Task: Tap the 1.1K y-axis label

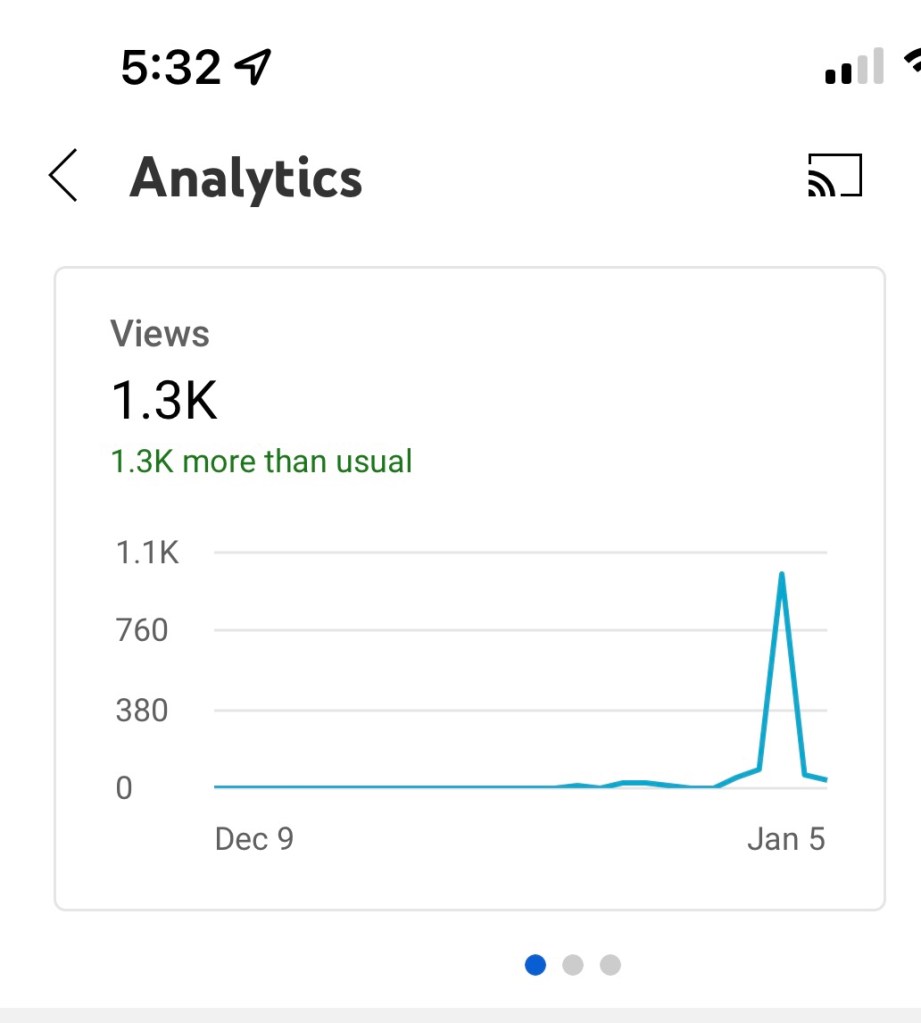Action: [x=147, y=552]
